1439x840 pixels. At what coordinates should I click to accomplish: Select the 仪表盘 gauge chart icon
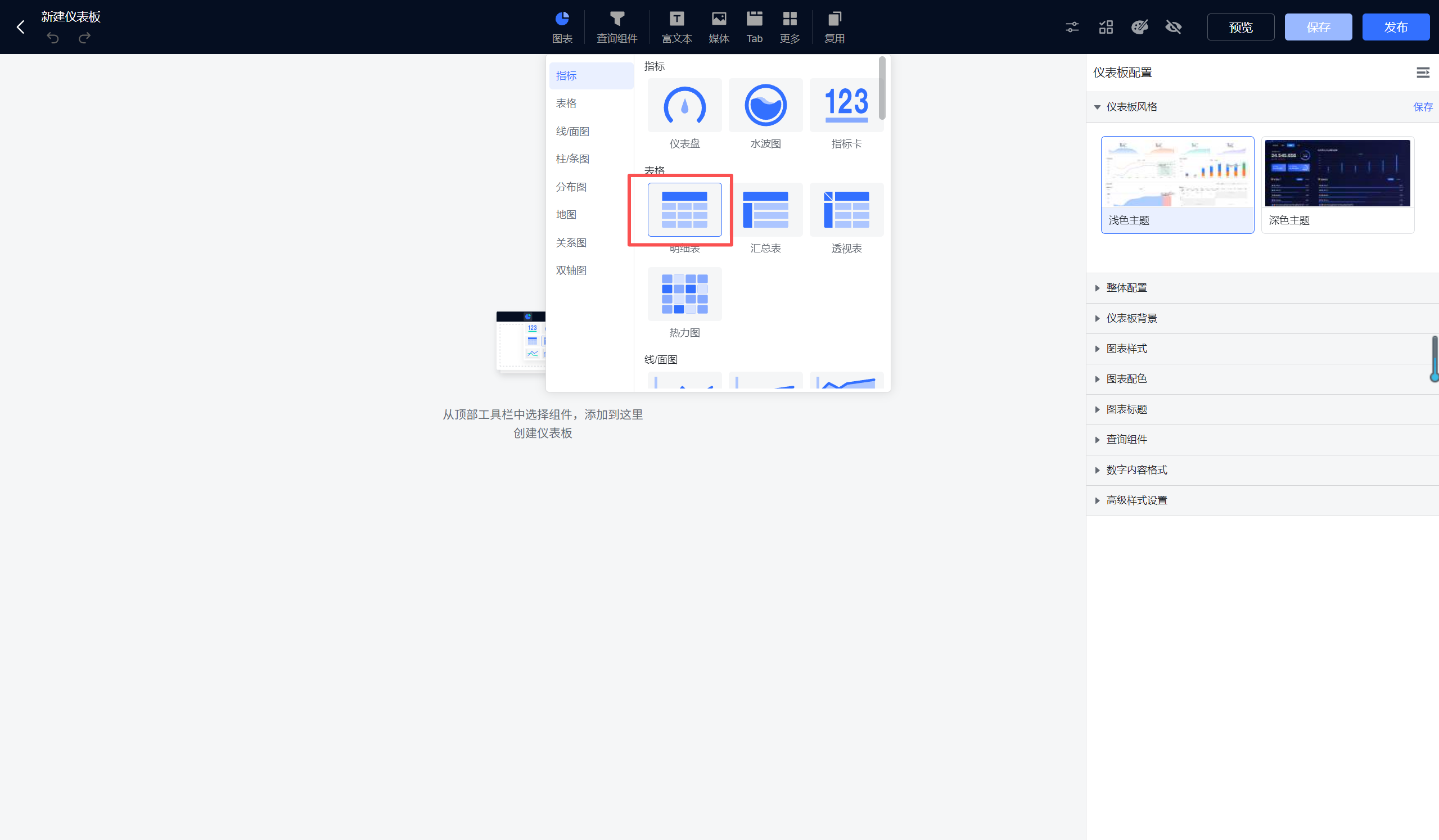pyautogui.click(x=684, y=106)
